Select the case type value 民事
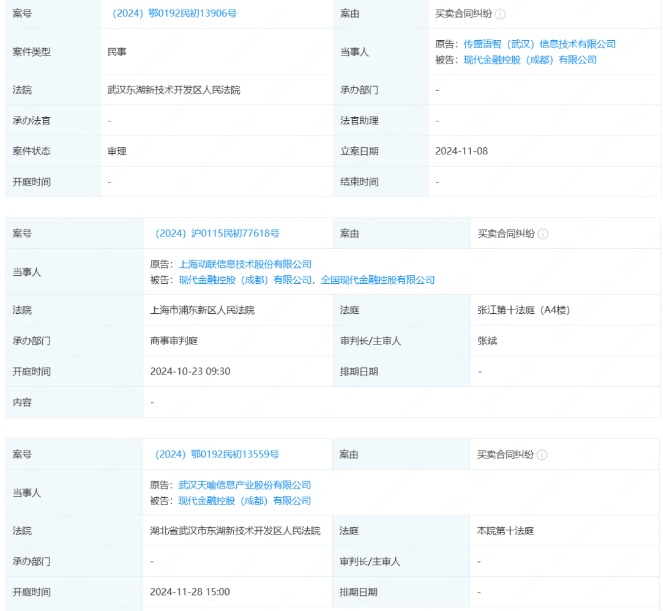Screen dimensions: 663x611 (117, 52)
